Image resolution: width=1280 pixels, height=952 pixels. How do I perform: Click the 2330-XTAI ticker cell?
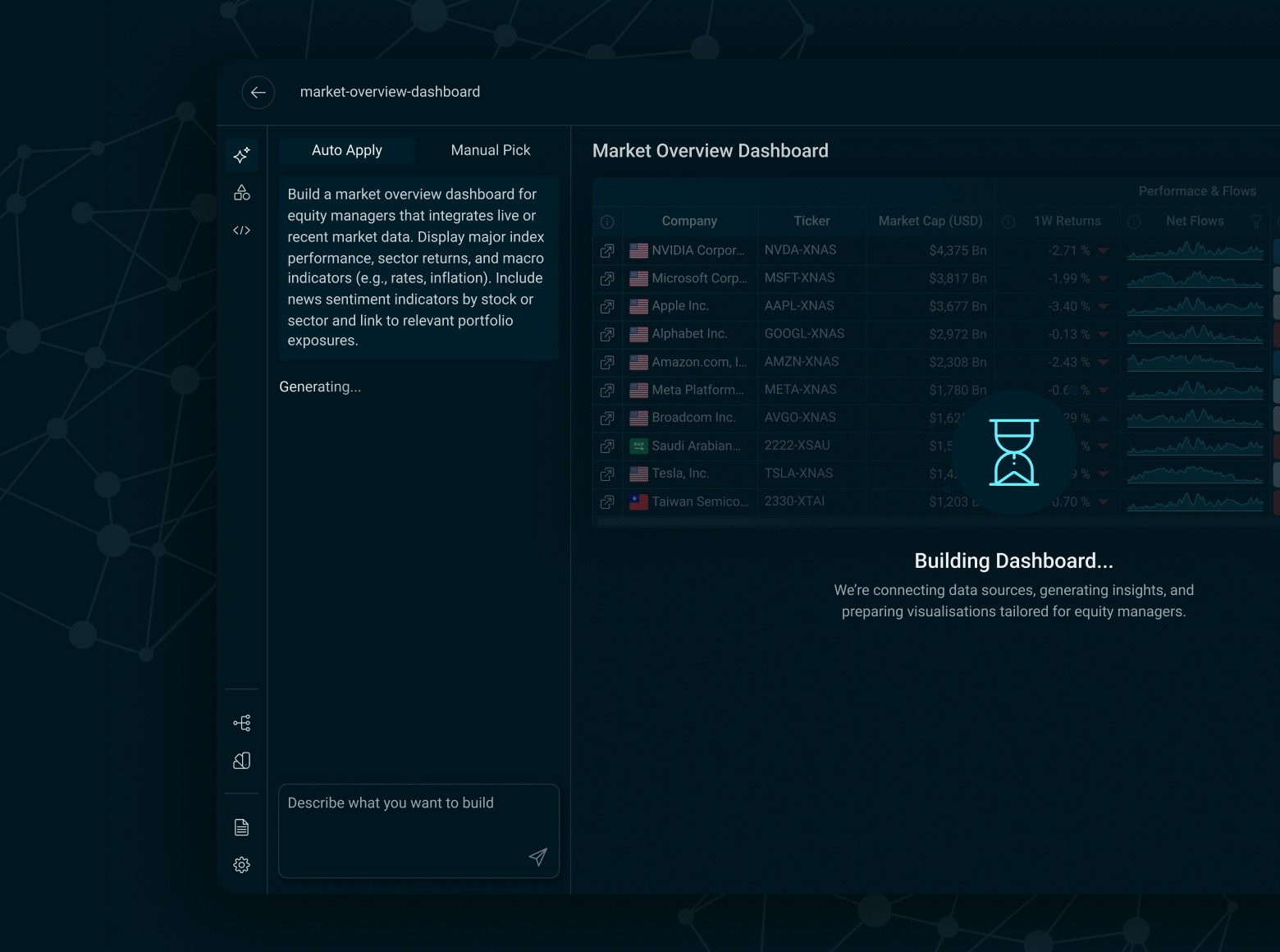[x=794, y=501]
